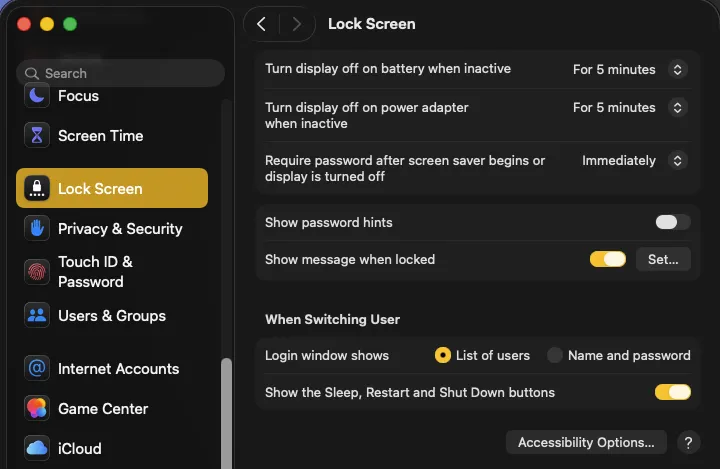Open power adapter display-off duration dropdown

[x=630, y=108]
